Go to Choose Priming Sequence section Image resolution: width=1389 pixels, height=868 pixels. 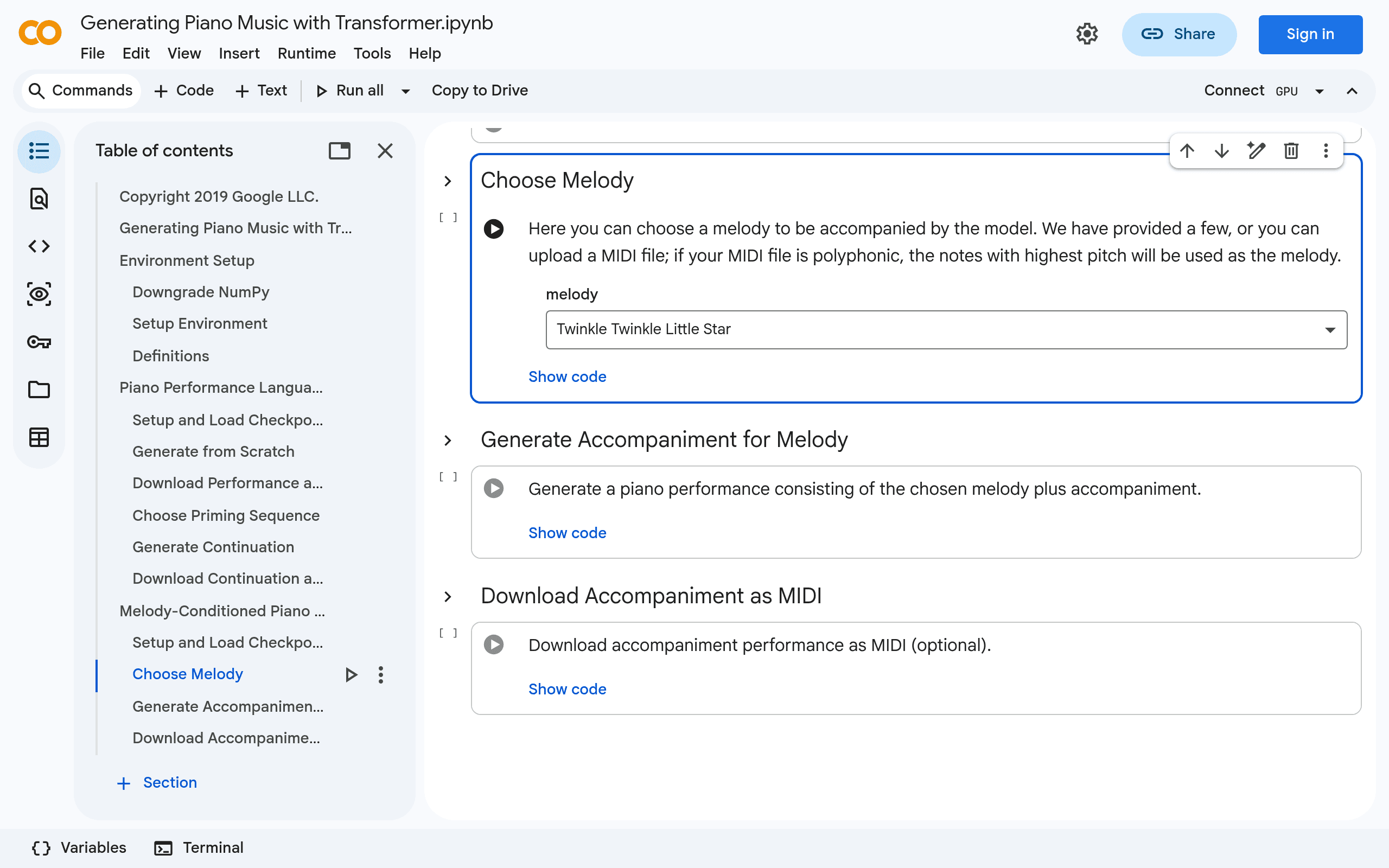click(226, 515)
